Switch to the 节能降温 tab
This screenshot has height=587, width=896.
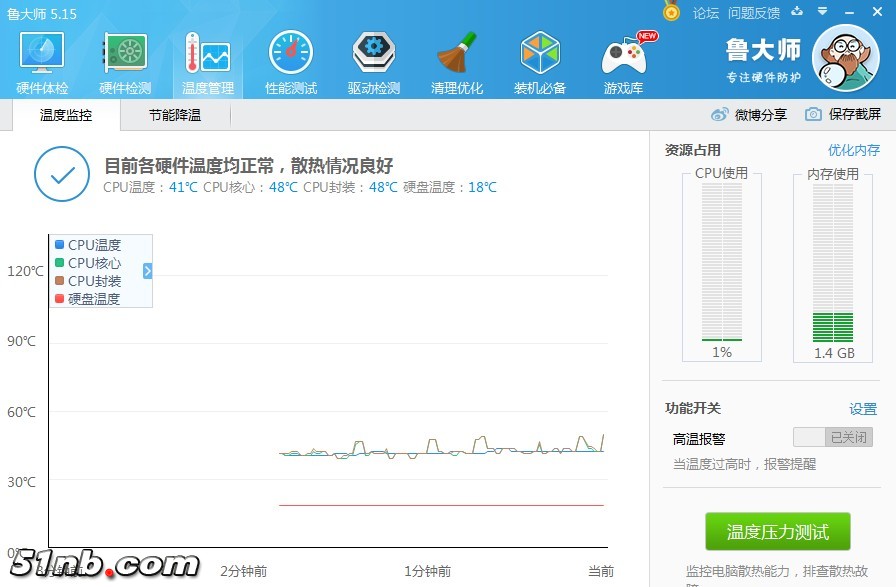click(175, 115)
